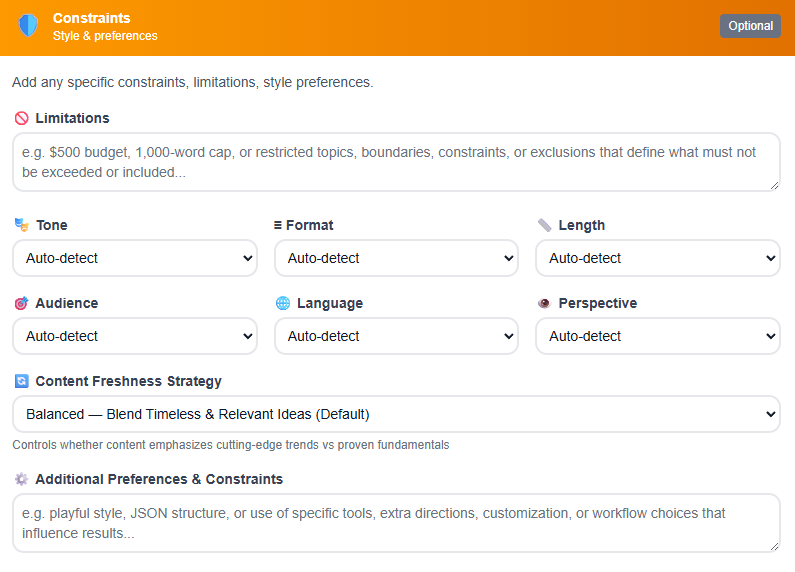Click into Additional Preferences & Constraints field
Viewport: 795px width, 572px height.
(396, 522)
